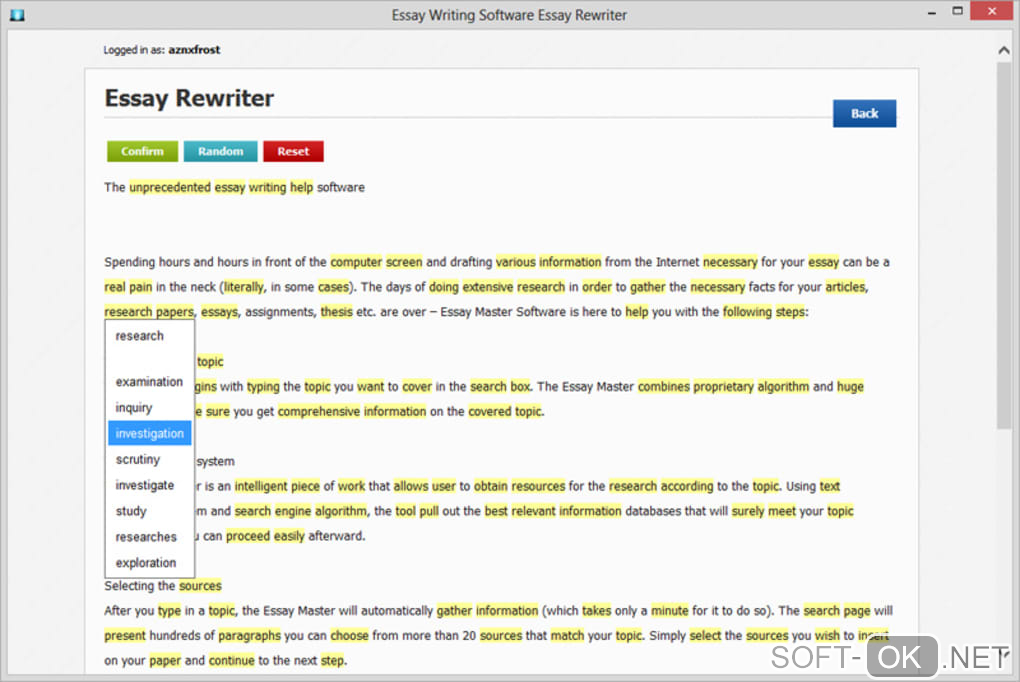Click the red Reset button
The height and width of the screenshot is (682, 1020).
[x=293, y=151]
